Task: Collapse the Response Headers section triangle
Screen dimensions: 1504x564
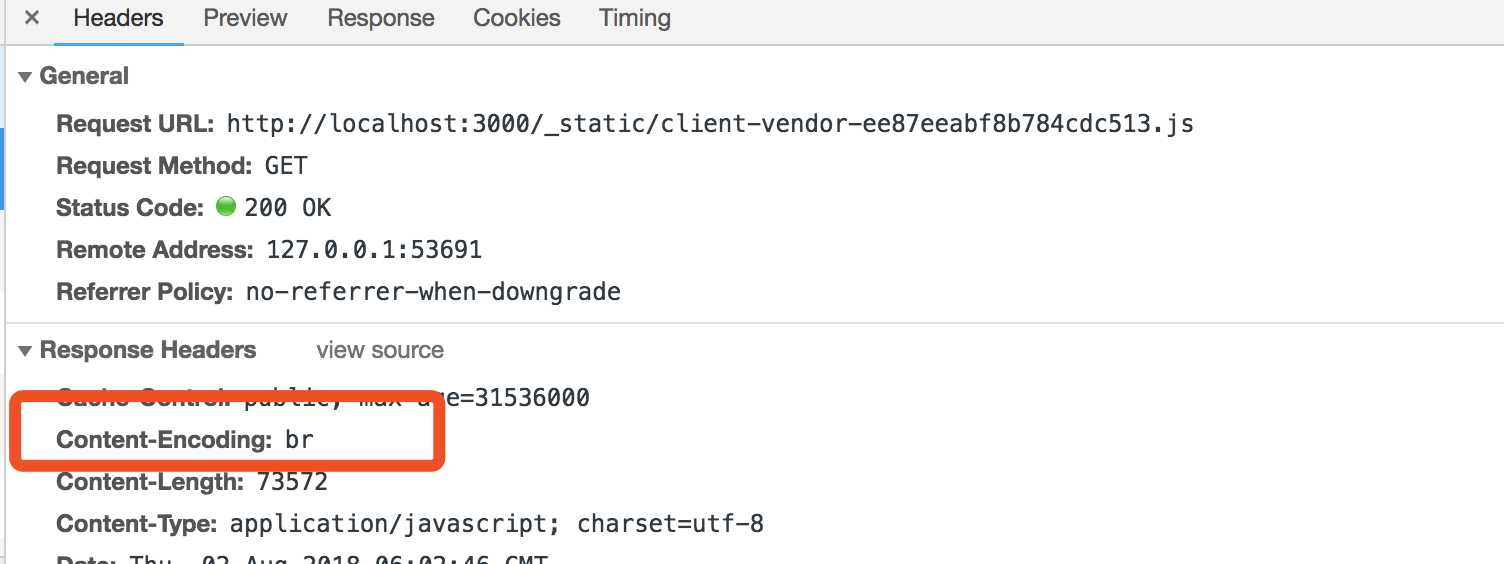Action: [x=24, y=351]
